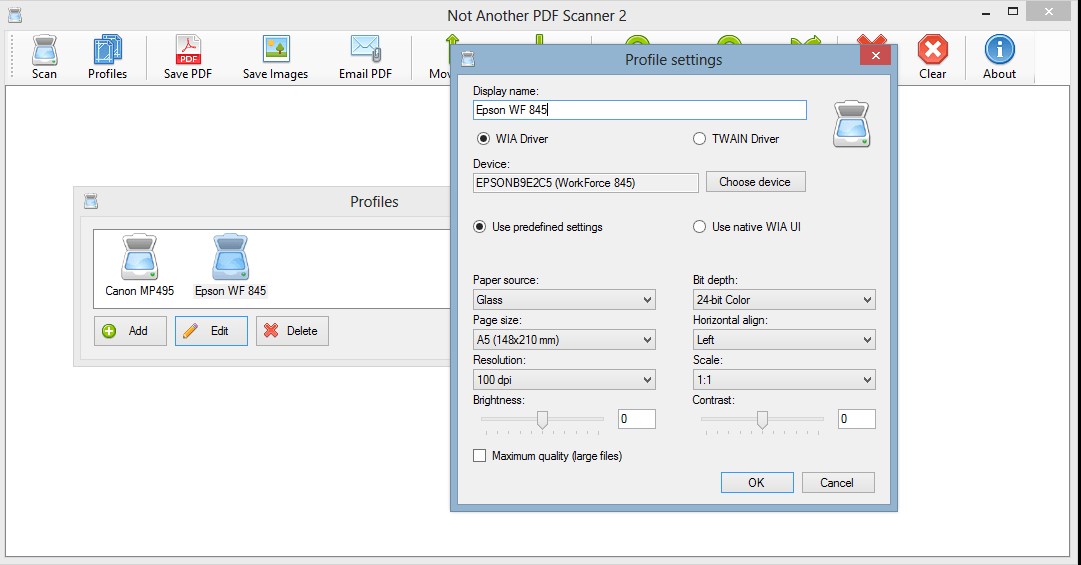
Task: Expand the Paper source dropdown
Action: [x=564, y=300]
